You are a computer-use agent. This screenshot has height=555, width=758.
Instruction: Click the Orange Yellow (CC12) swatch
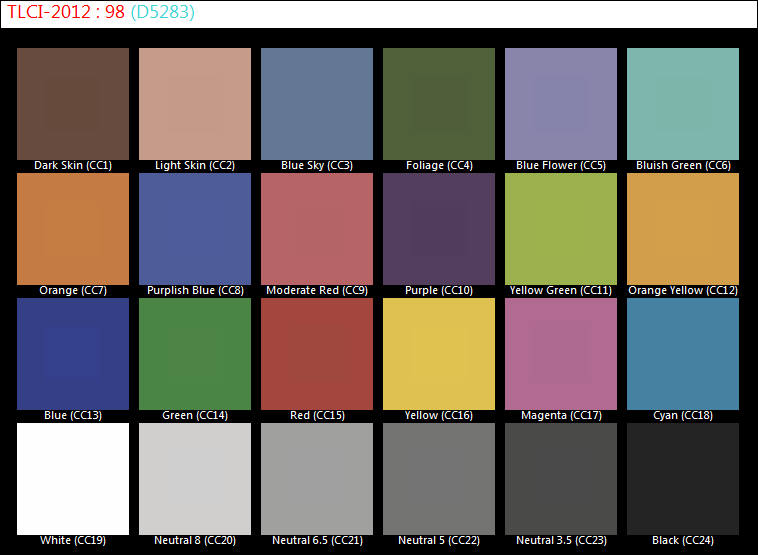click(x=683, y=228)
